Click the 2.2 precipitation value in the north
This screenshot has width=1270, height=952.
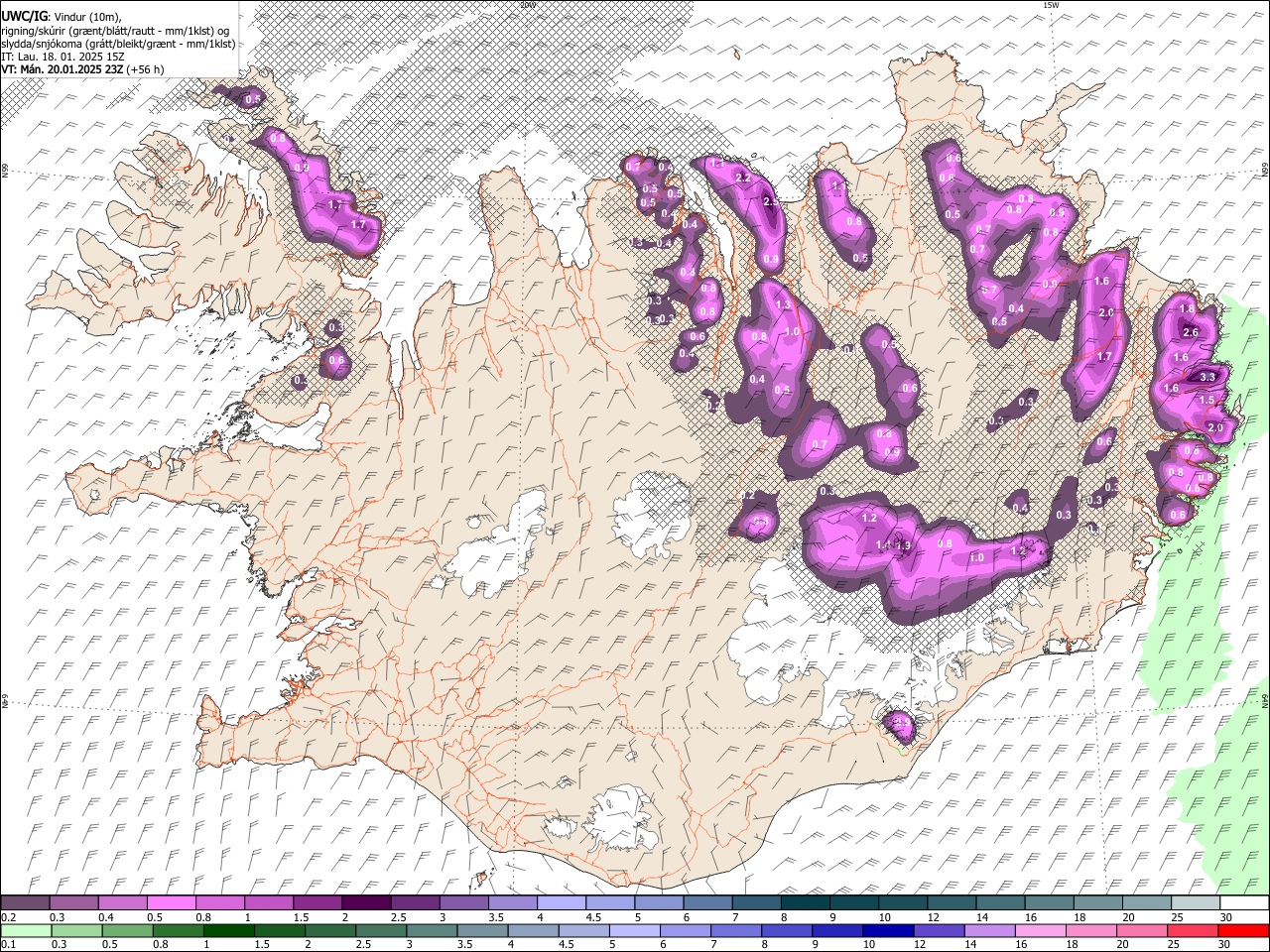[744, 178]
